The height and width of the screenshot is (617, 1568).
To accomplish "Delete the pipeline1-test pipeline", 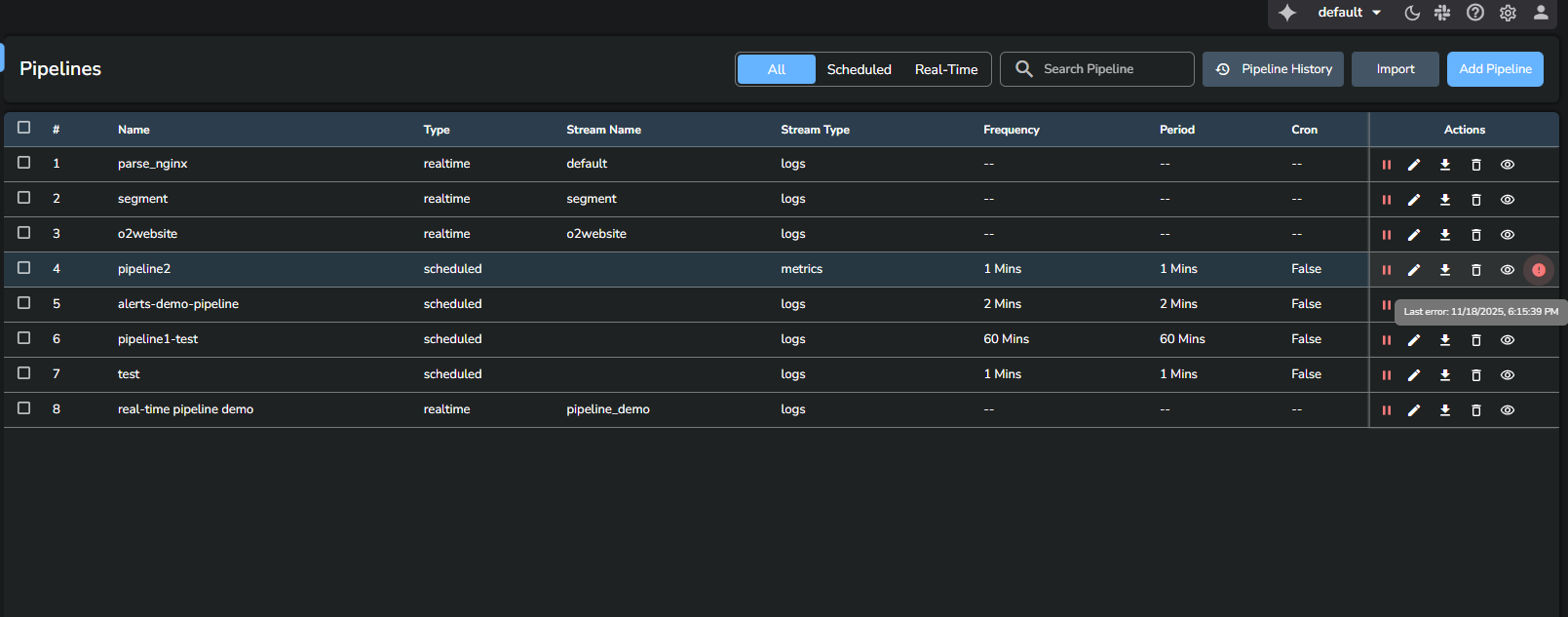I will [x=1476, y=340].
